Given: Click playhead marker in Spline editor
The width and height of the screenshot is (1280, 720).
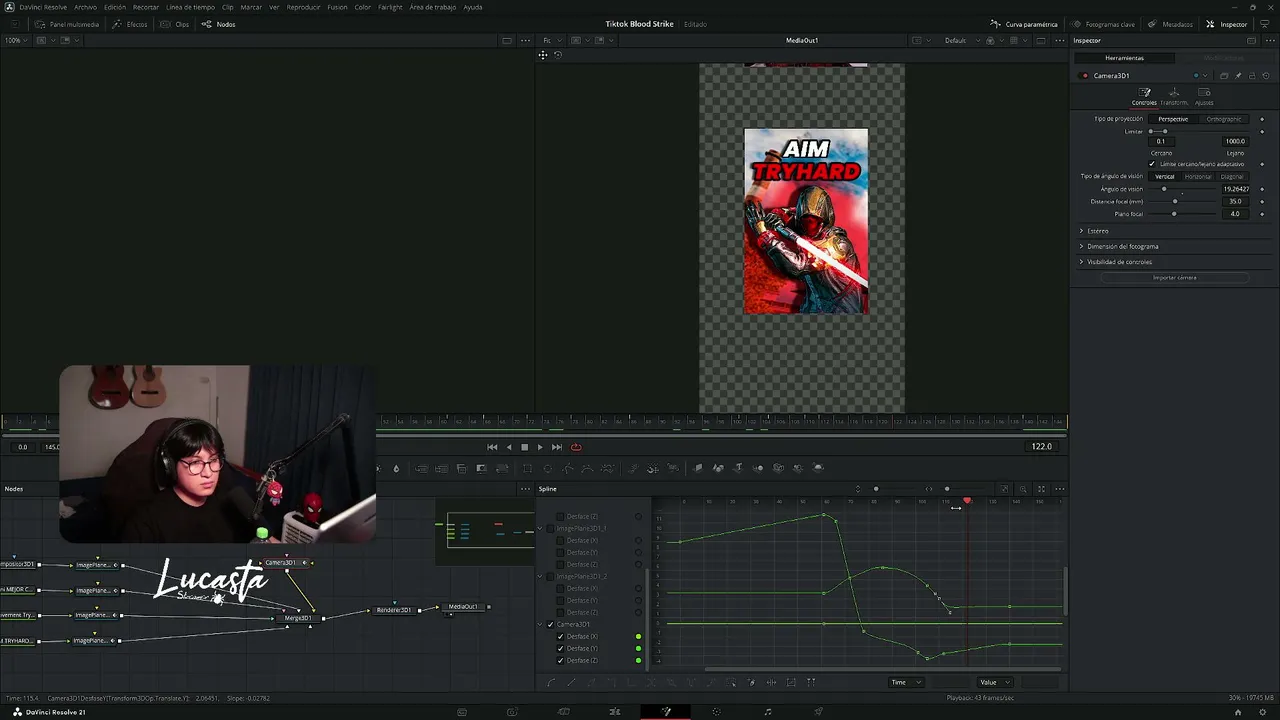Looking at the screenshot, I should coord(967,500).
